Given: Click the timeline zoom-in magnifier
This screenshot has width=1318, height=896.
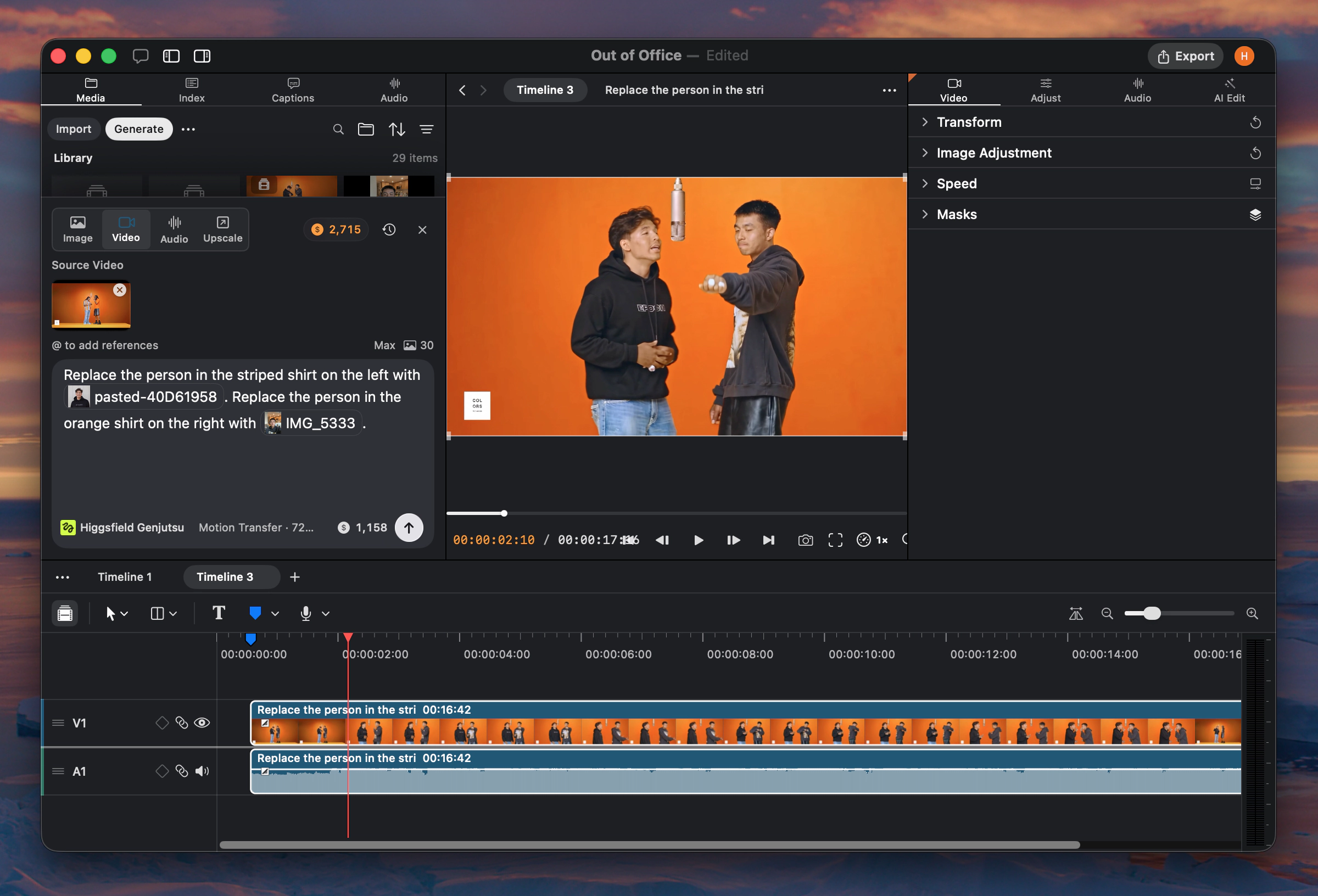Looking at the screenshot, I should pyautogui.click(x=1252, y=614).
